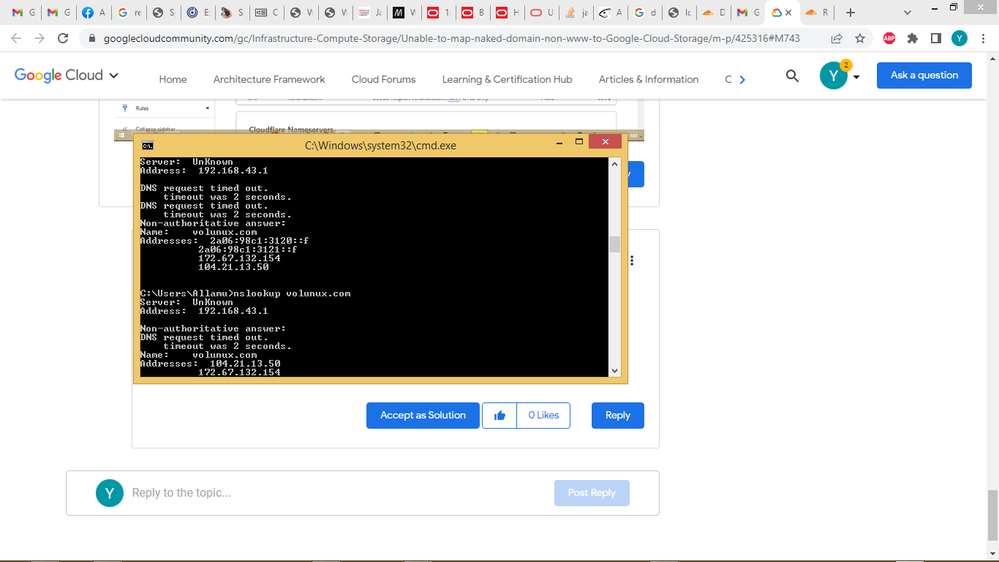
Task: Click the page scrollbar up arrow
Action: click(x=993, y=59)
